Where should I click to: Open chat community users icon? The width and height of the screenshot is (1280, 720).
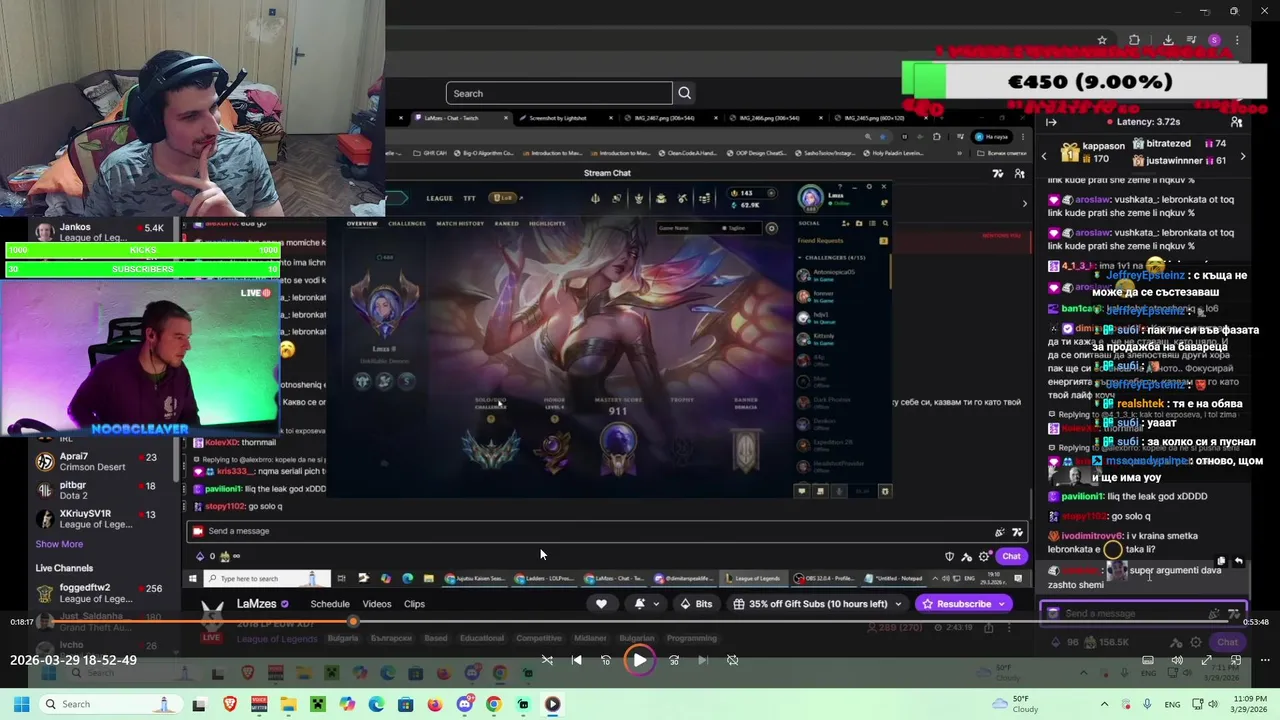[1236, 122]
